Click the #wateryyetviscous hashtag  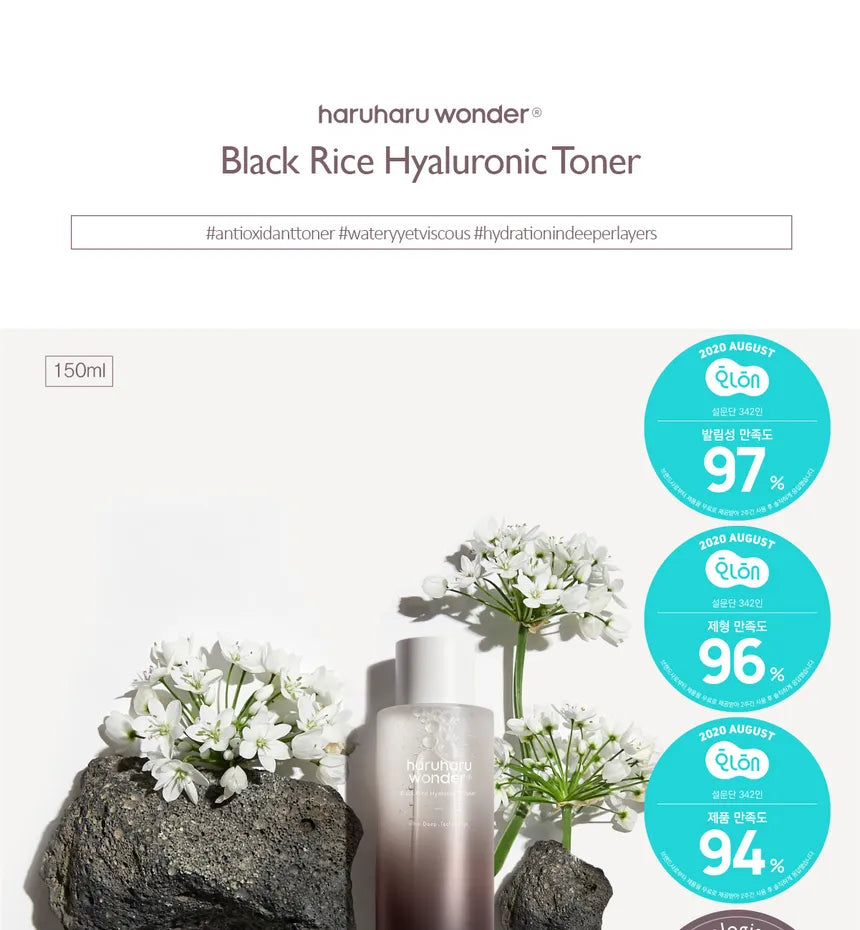pos(404,233)
